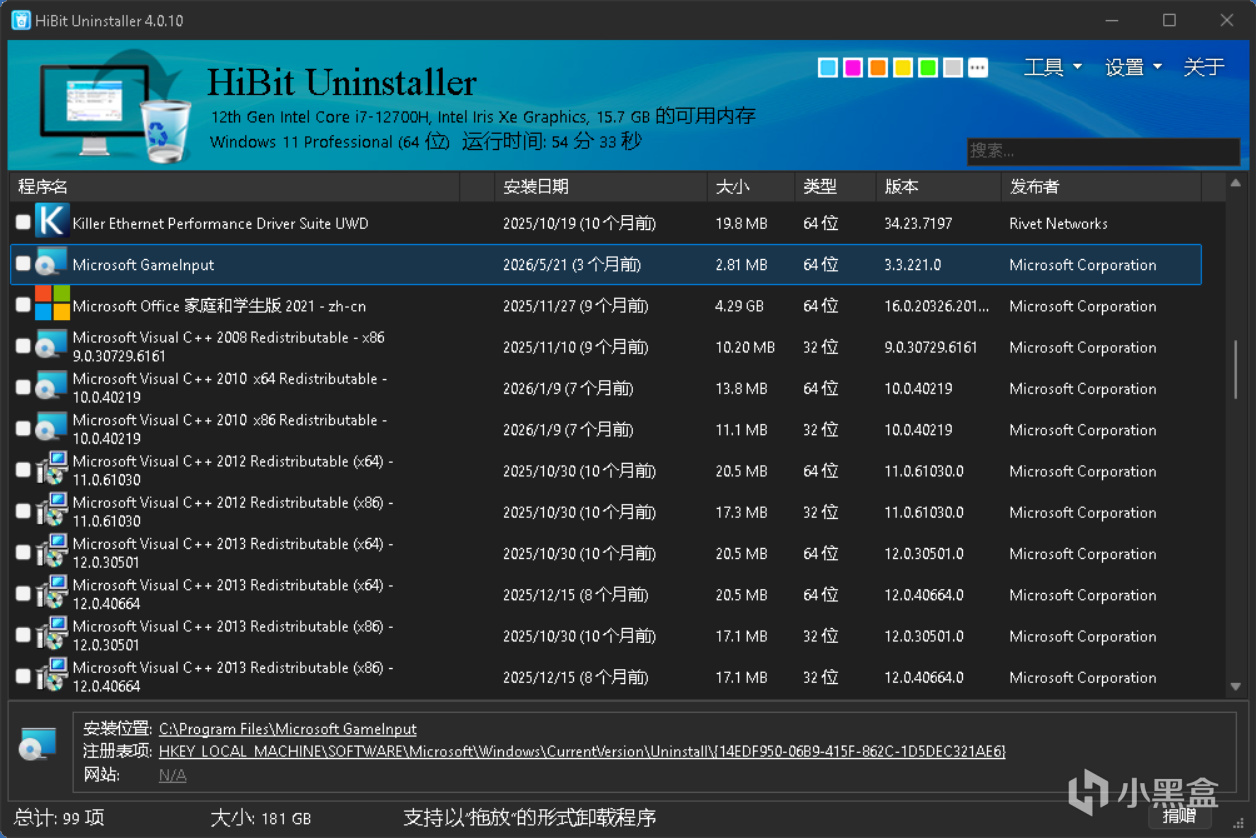
Task: Click the Visual C++ 2010 x64 Redistributable icon
Action: [x=51, y=387]
